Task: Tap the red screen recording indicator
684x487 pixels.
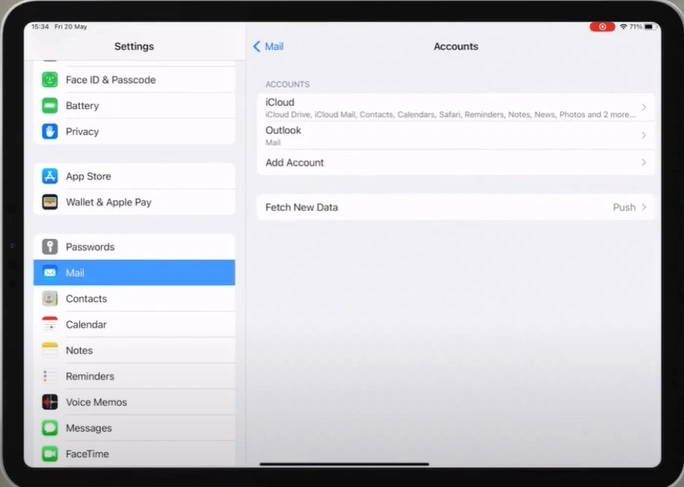Action: tap(602, 27)
